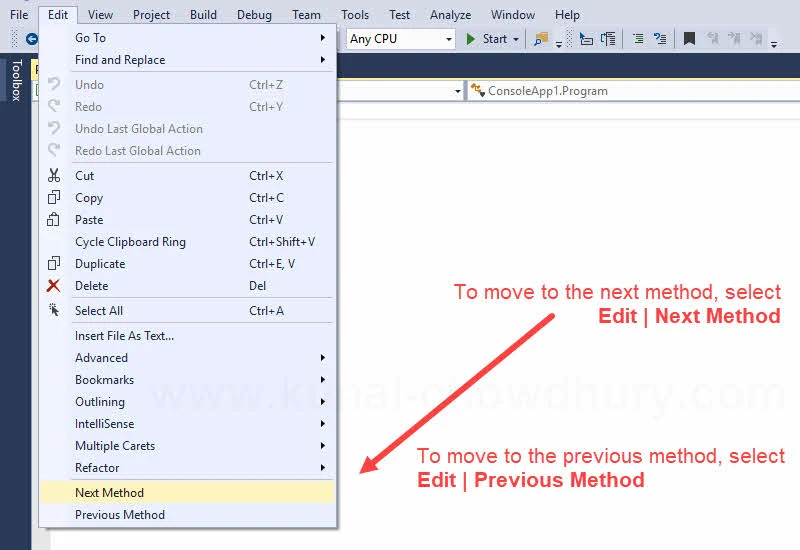800x550 pixels.
Task: Expand the Multiple Carets submenu
Action: pyautogui.click(x=187, y=445)
